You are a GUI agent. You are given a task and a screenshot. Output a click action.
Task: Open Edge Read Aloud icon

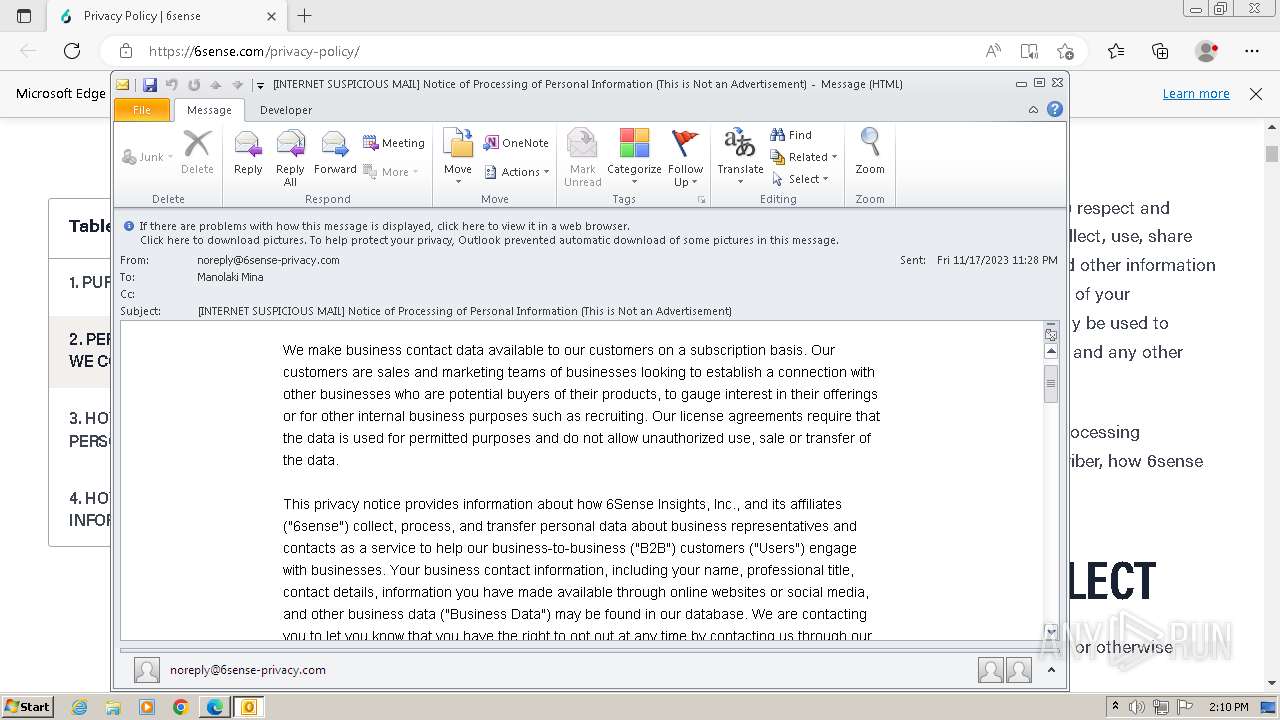point(993,51)
